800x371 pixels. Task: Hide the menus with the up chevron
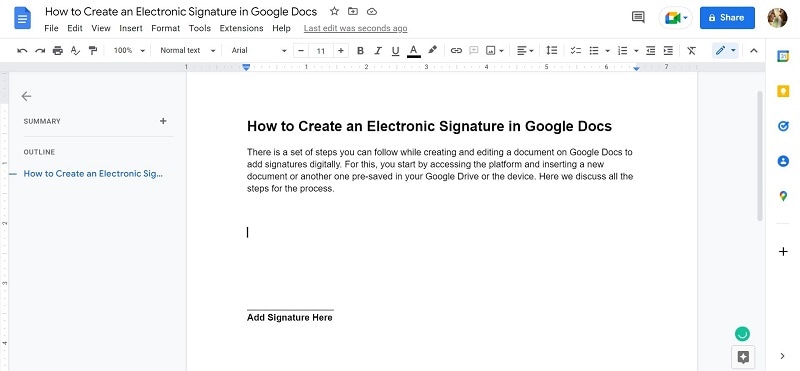coord(754,51)
